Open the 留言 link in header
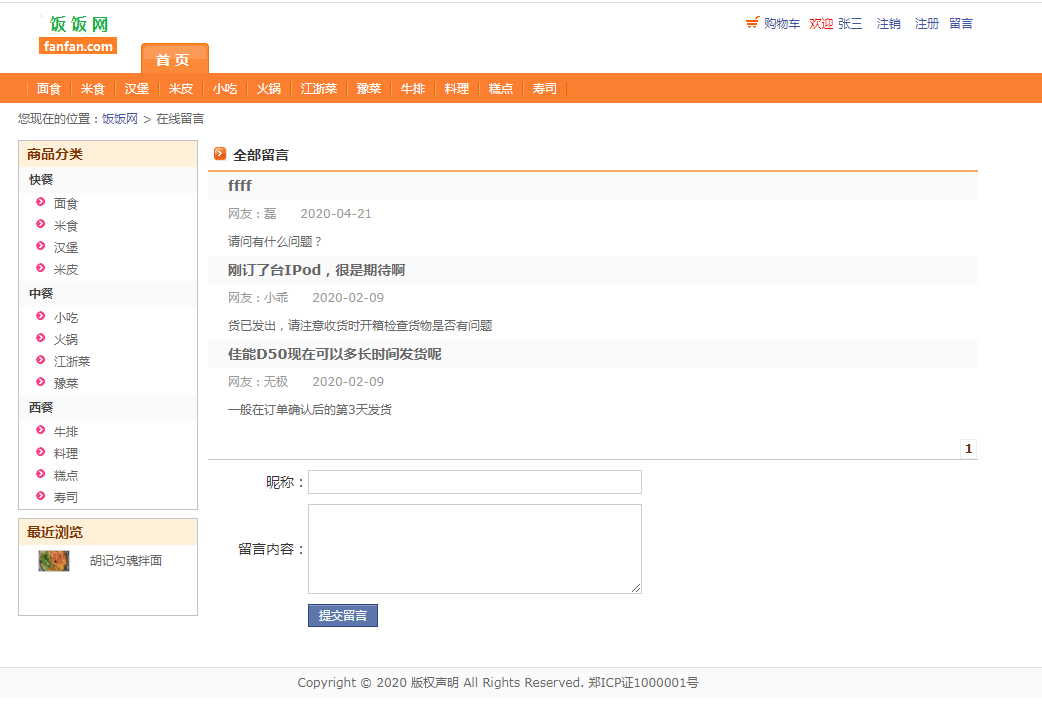Viewport: 1042px width, 725px height. click(x=961, y=24)
